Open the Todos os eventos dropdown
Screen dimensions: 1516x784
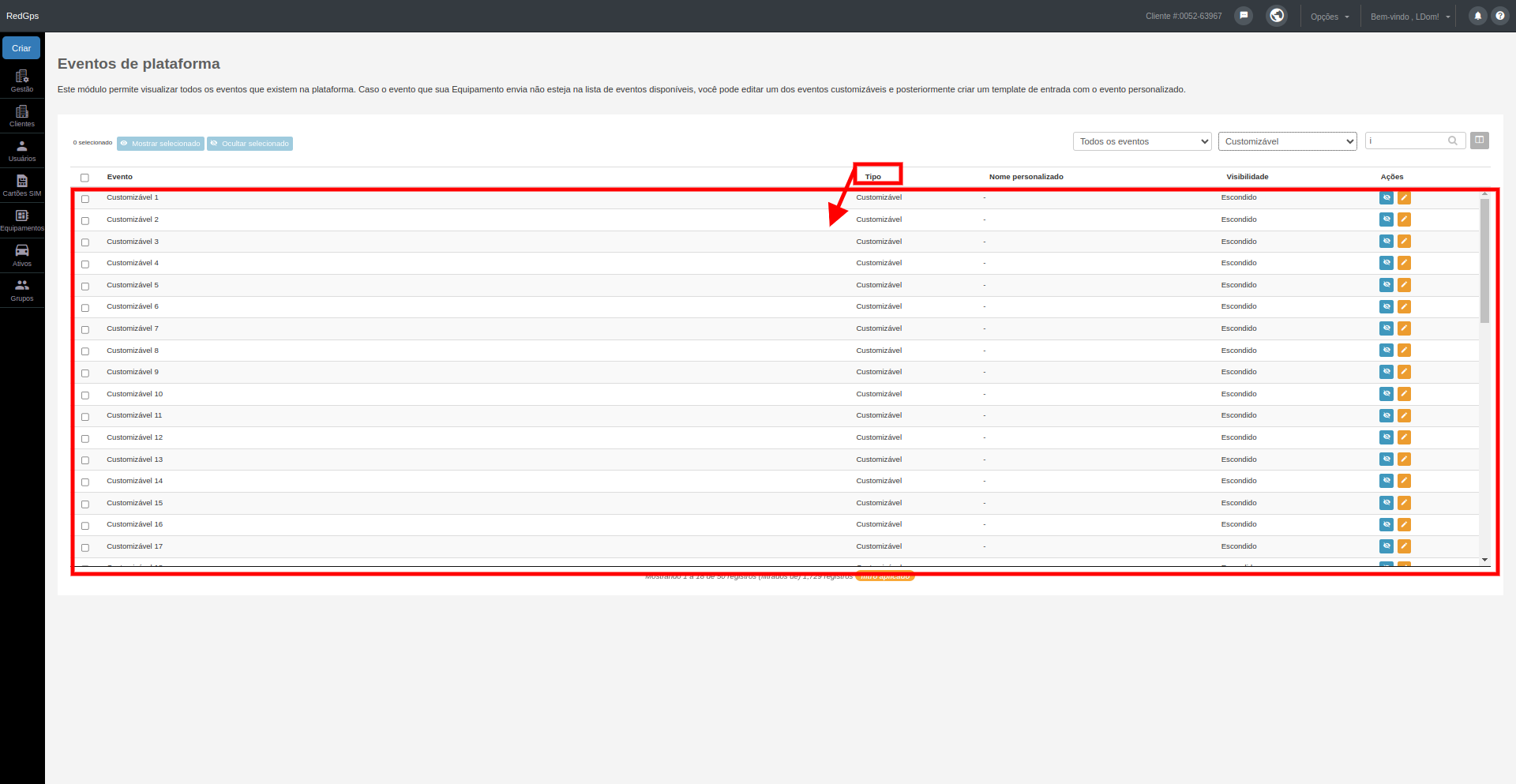pos(1142,141)
